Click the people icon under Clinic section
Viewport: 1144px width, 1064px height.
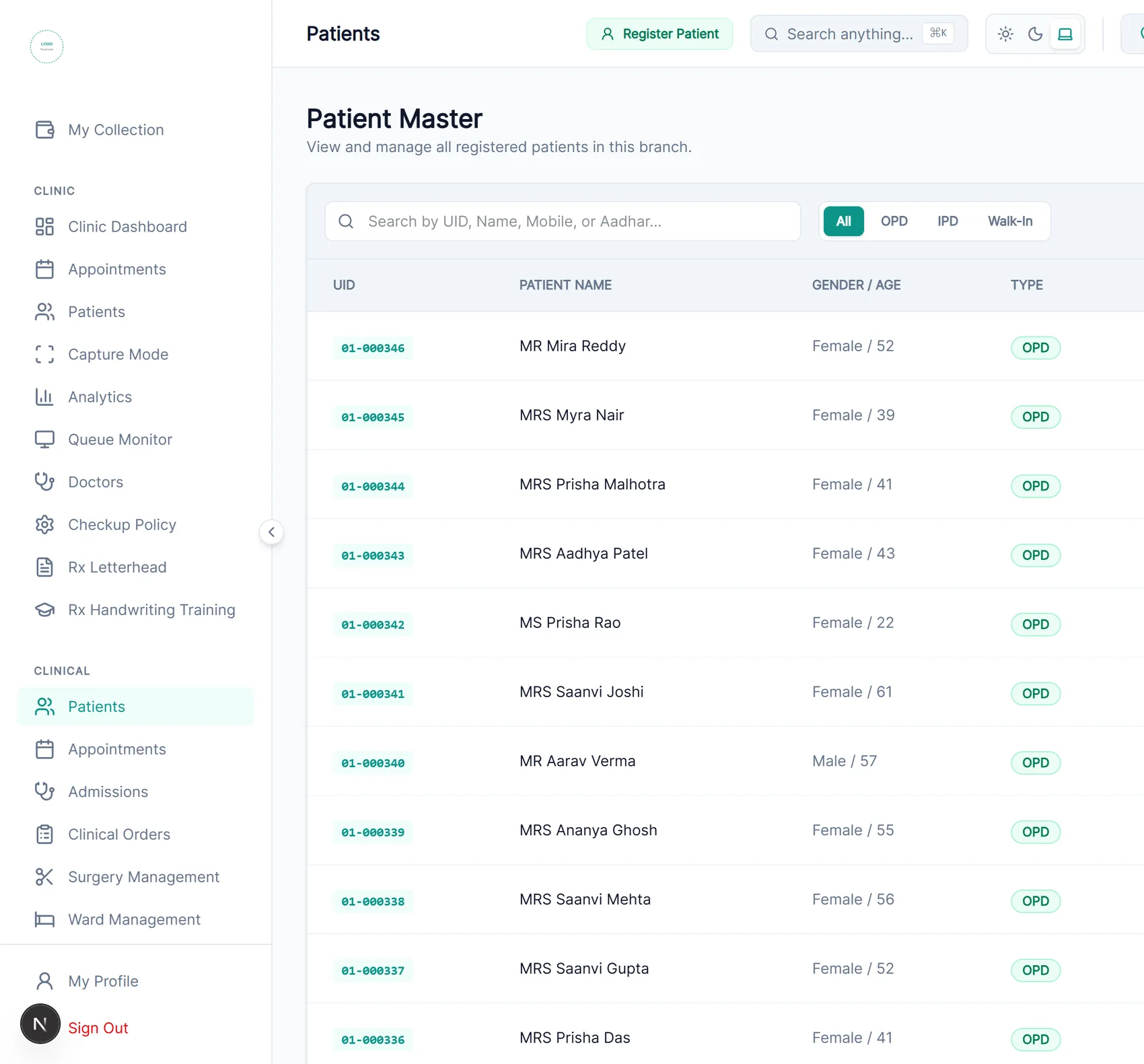44,312
